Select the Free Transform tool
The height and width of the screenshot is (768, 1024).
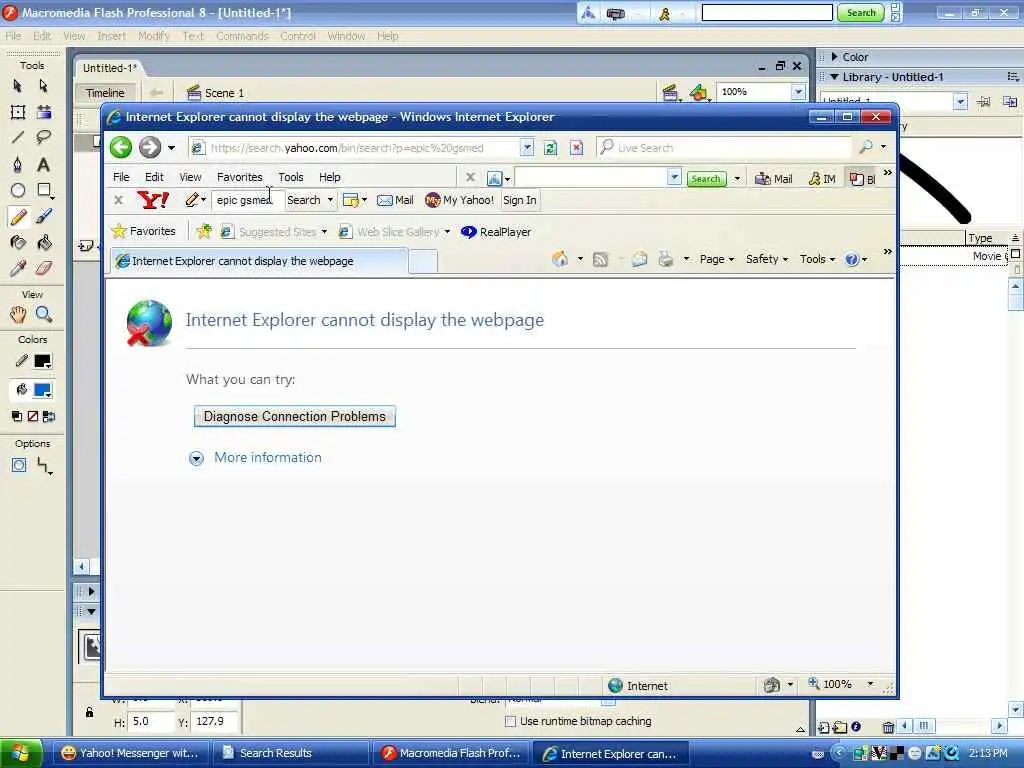click(x=18, y=112)
